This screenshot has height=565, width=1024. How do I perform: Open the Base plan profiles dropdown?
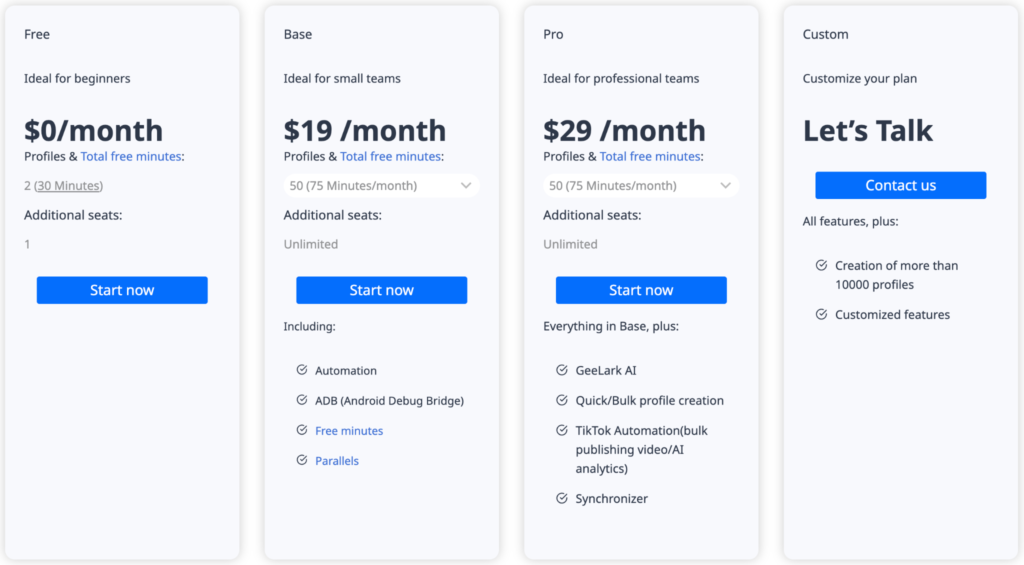coord(381,186)
